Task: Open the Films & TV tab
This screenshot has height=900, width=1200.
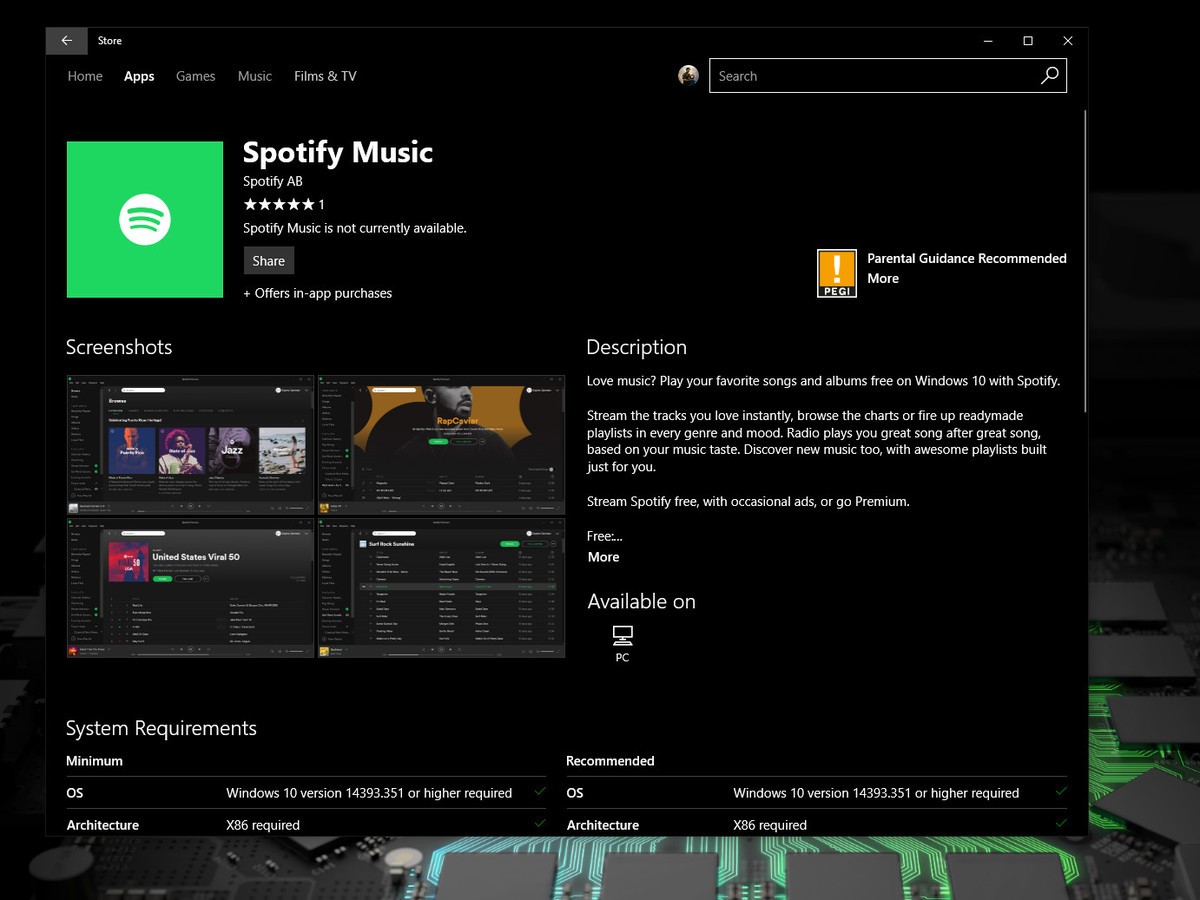Action: pos(325,76)
